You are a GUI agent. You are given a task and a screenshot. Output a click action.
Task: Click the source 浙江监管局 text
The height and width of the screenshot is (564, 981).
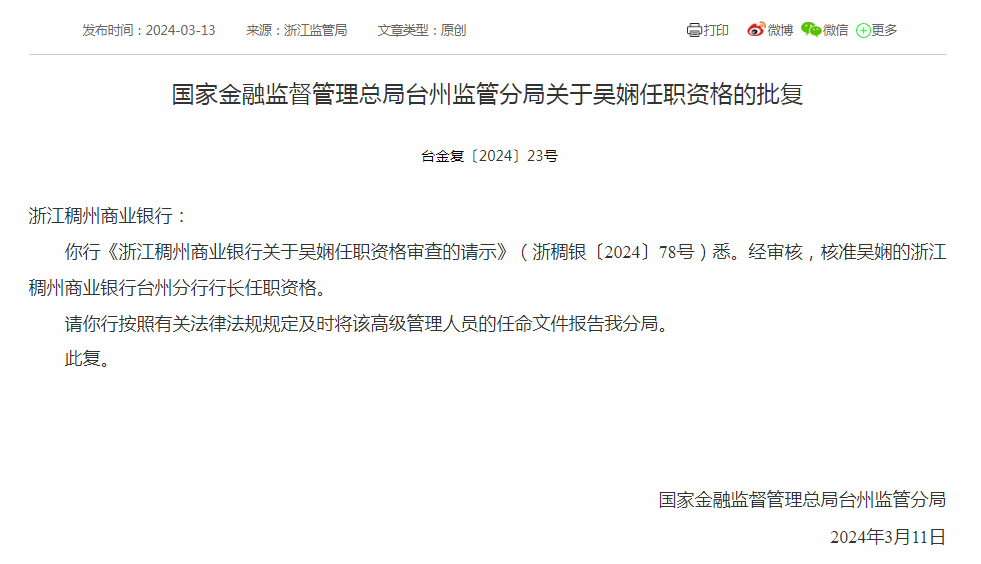[x=315, y=30]
